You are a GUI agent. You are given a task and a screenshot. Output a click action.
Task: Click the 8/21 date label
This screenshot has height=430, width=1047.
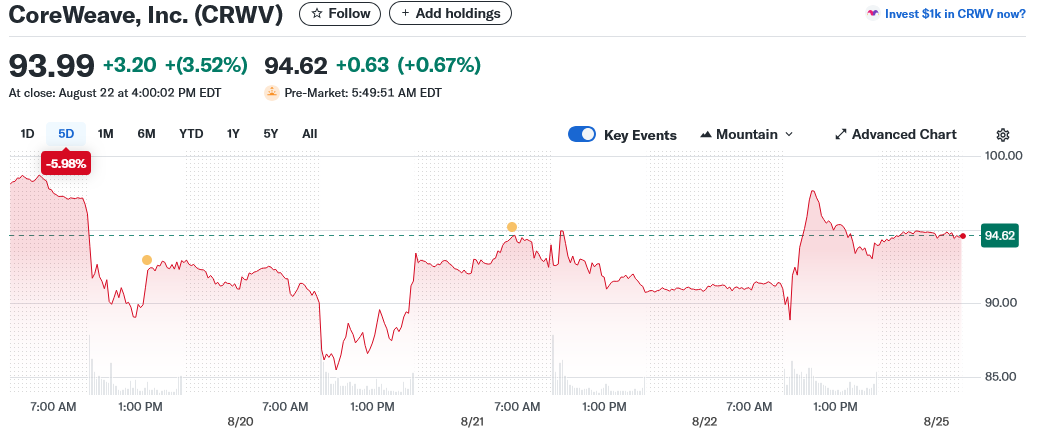tap(471, 422)
